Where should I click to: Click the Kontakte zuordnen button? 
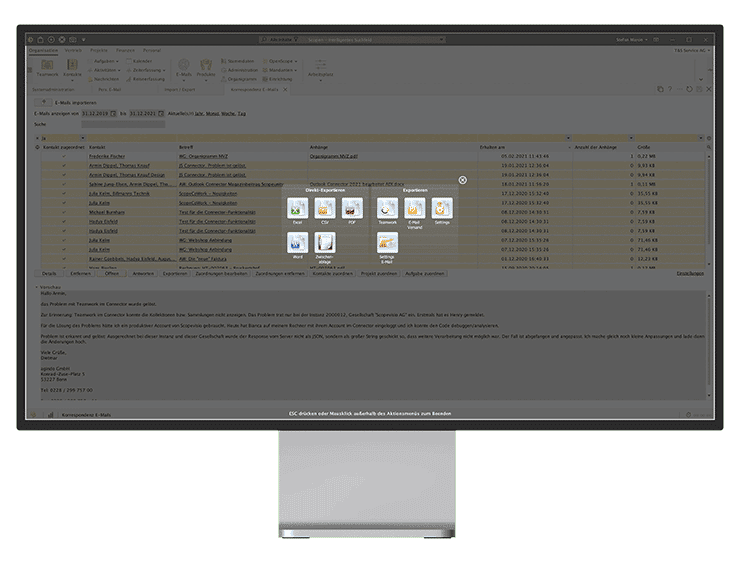(333, 274)
